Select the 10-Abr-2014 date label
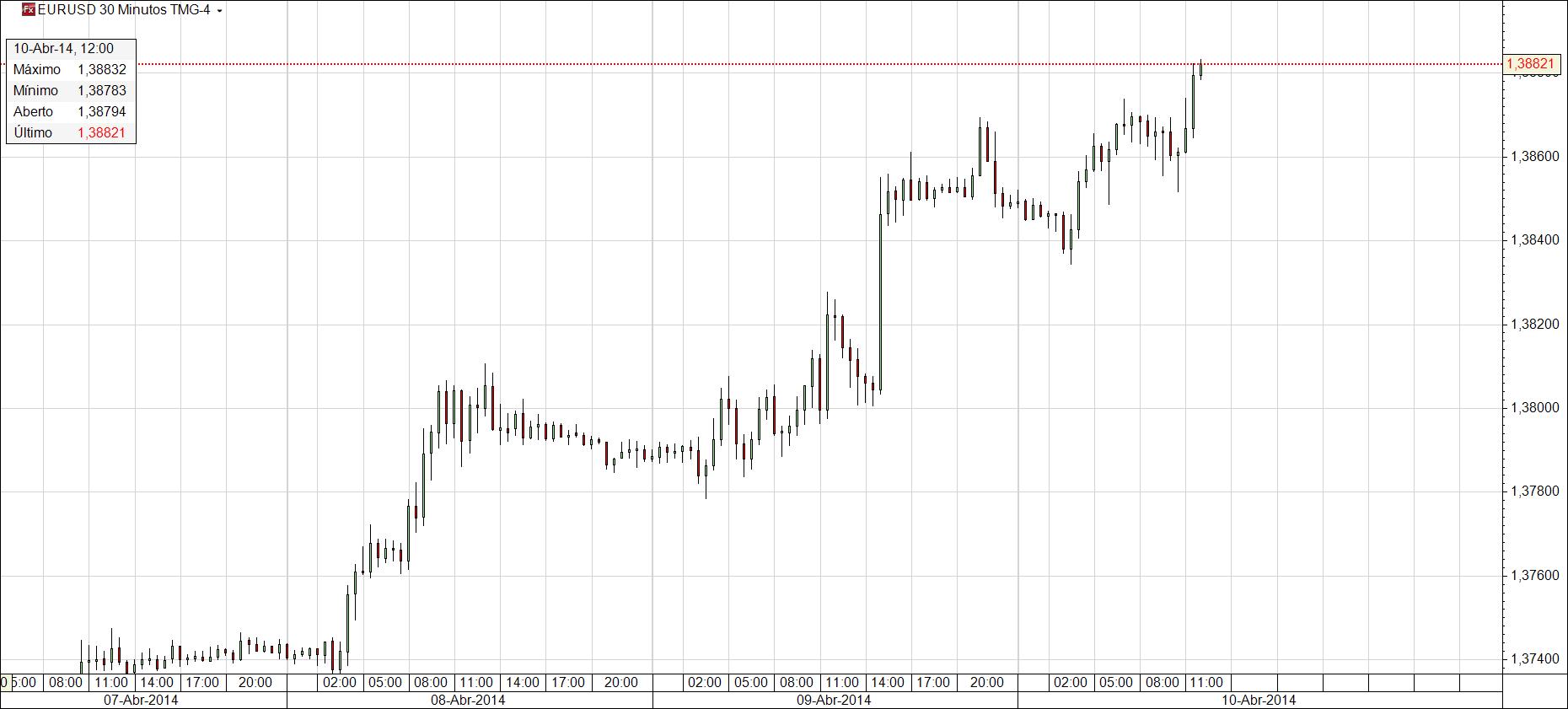 pos(1259,700)
